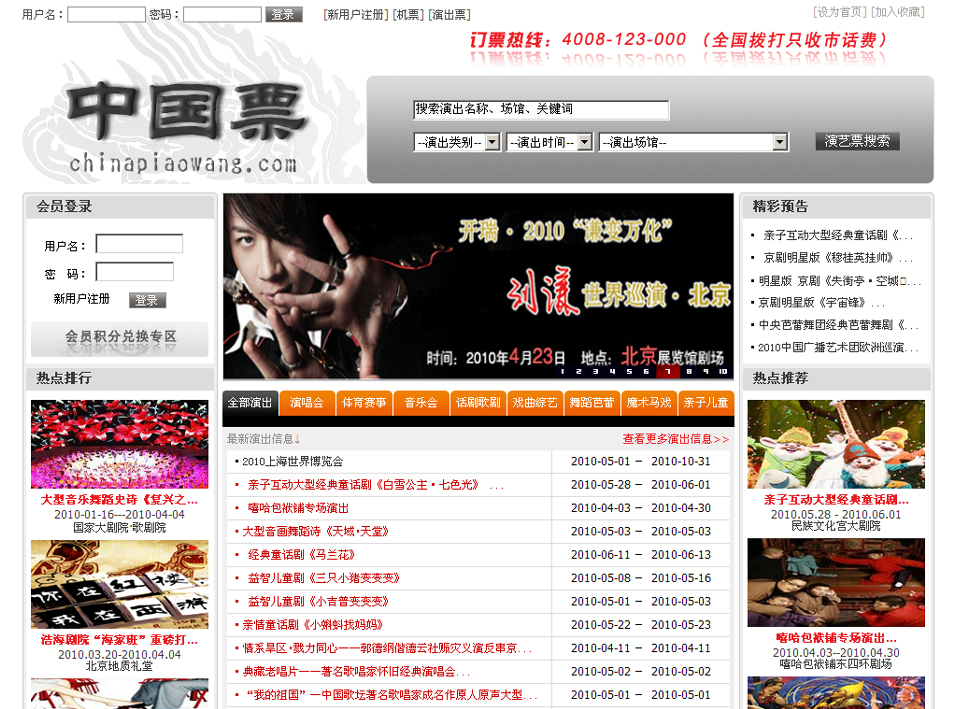Open the 会员积分兑换专区 banner
Screen dimensions: 956x709
(120, 339)
